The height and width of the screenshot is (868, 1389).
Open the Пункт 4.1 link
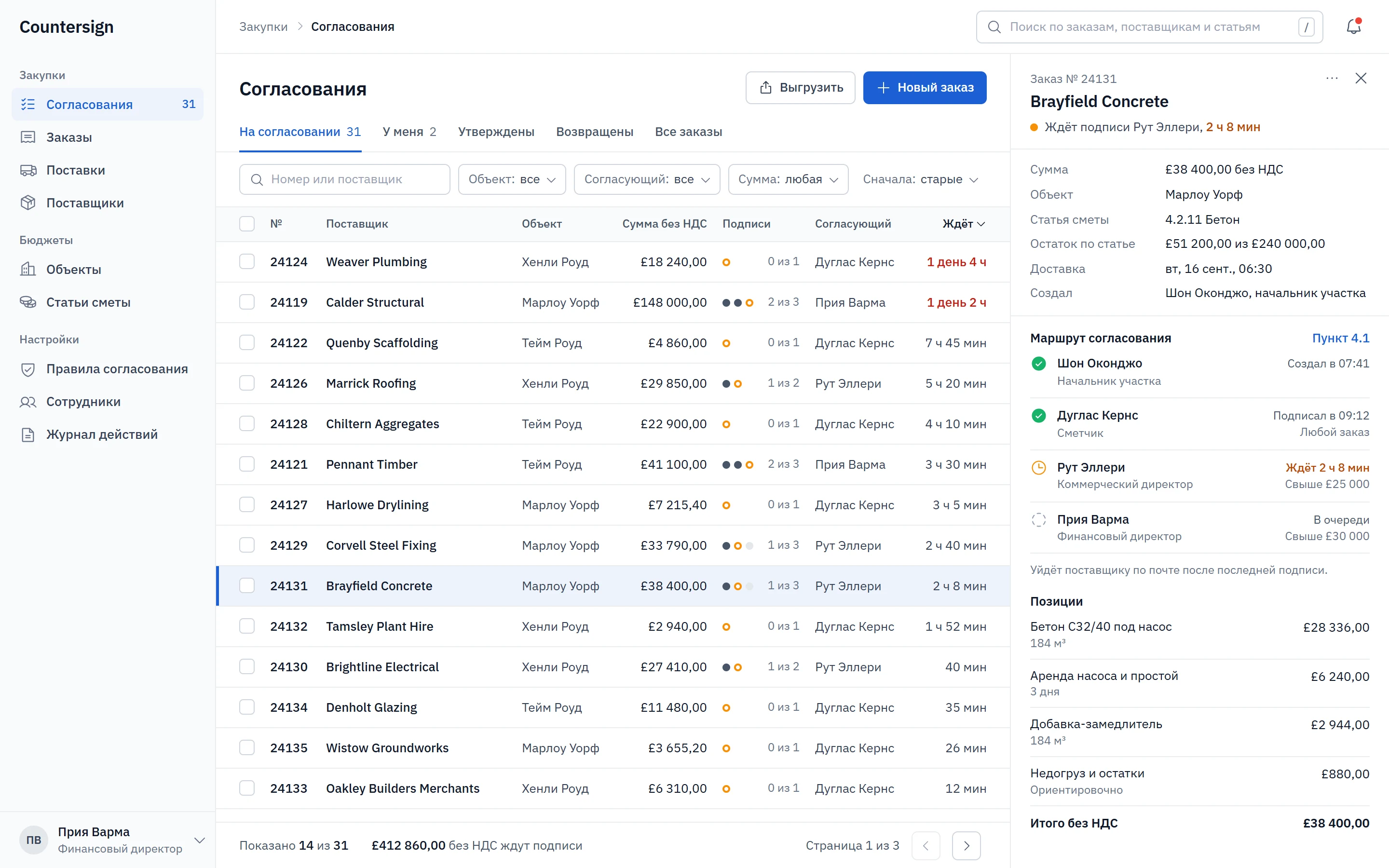coord(1340,338)
